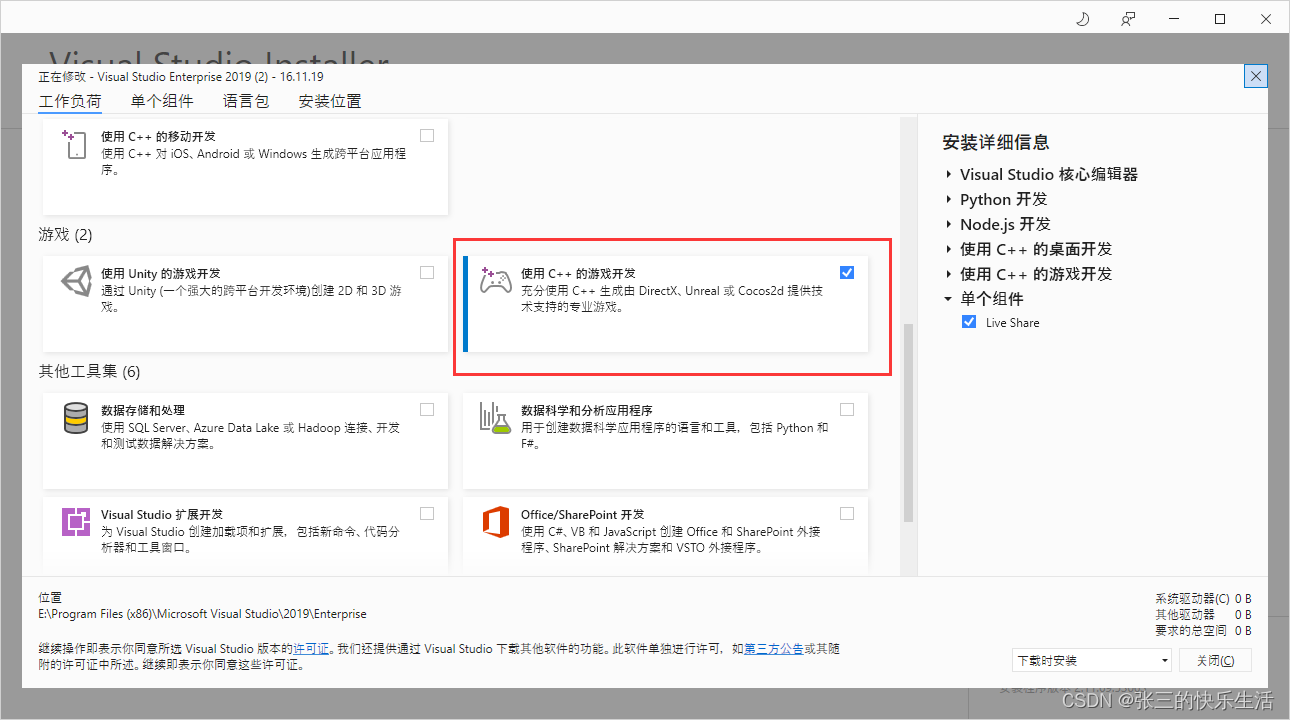Click the 其他工具集 (6) section heading
Viewport: 1290px width, 720px height.
point(89,372)
